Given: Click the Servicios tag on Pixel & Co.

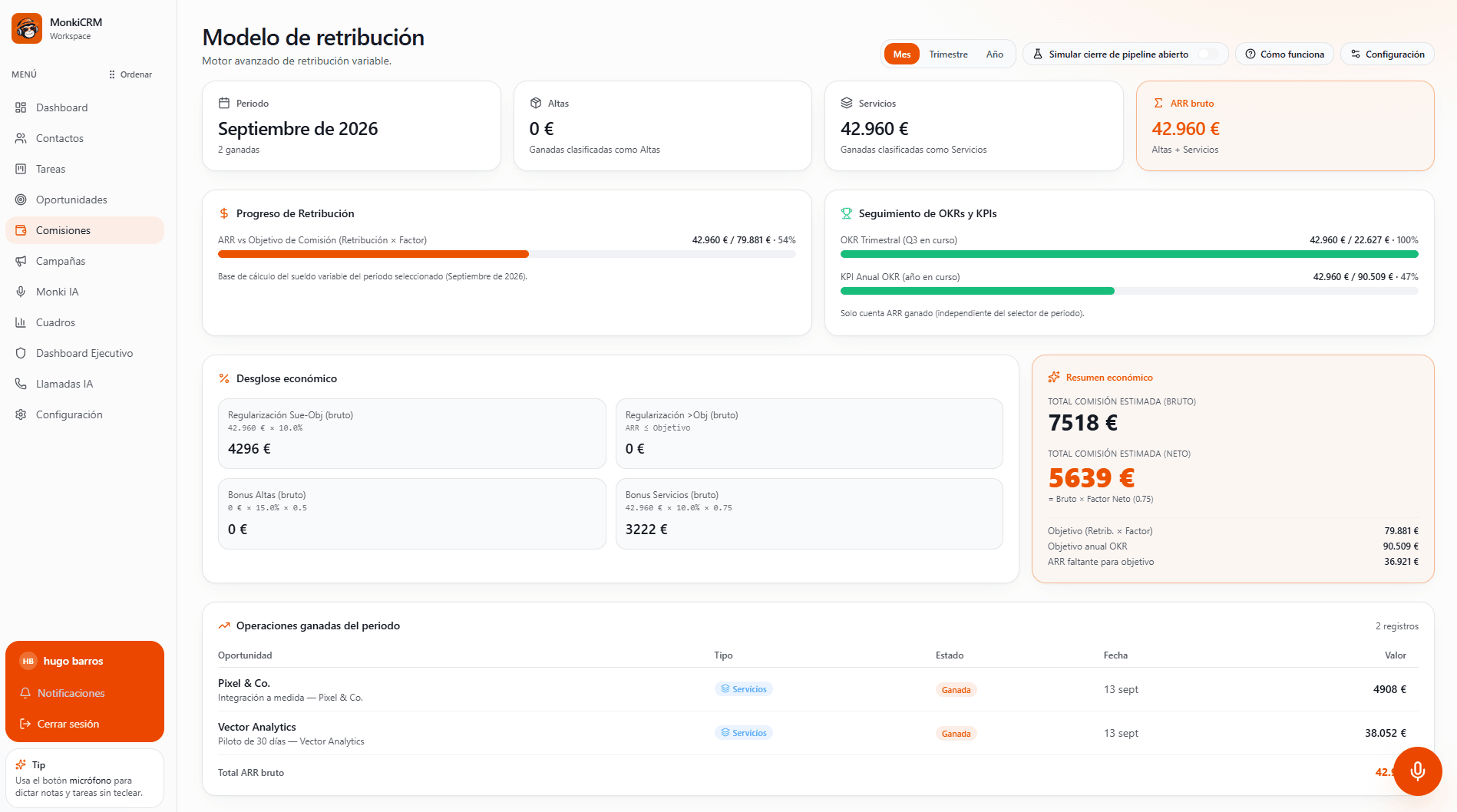Looking at the screenshot, I should [x=744, y=689].
